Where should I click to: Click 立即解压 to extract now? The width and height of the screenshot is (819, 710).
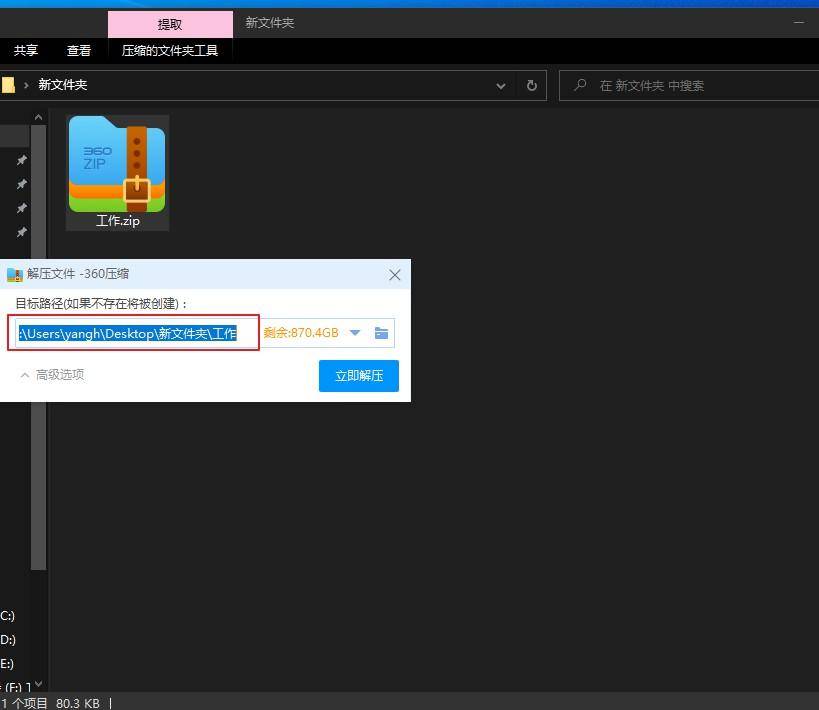pyautogui.click(x=359, y=376)
